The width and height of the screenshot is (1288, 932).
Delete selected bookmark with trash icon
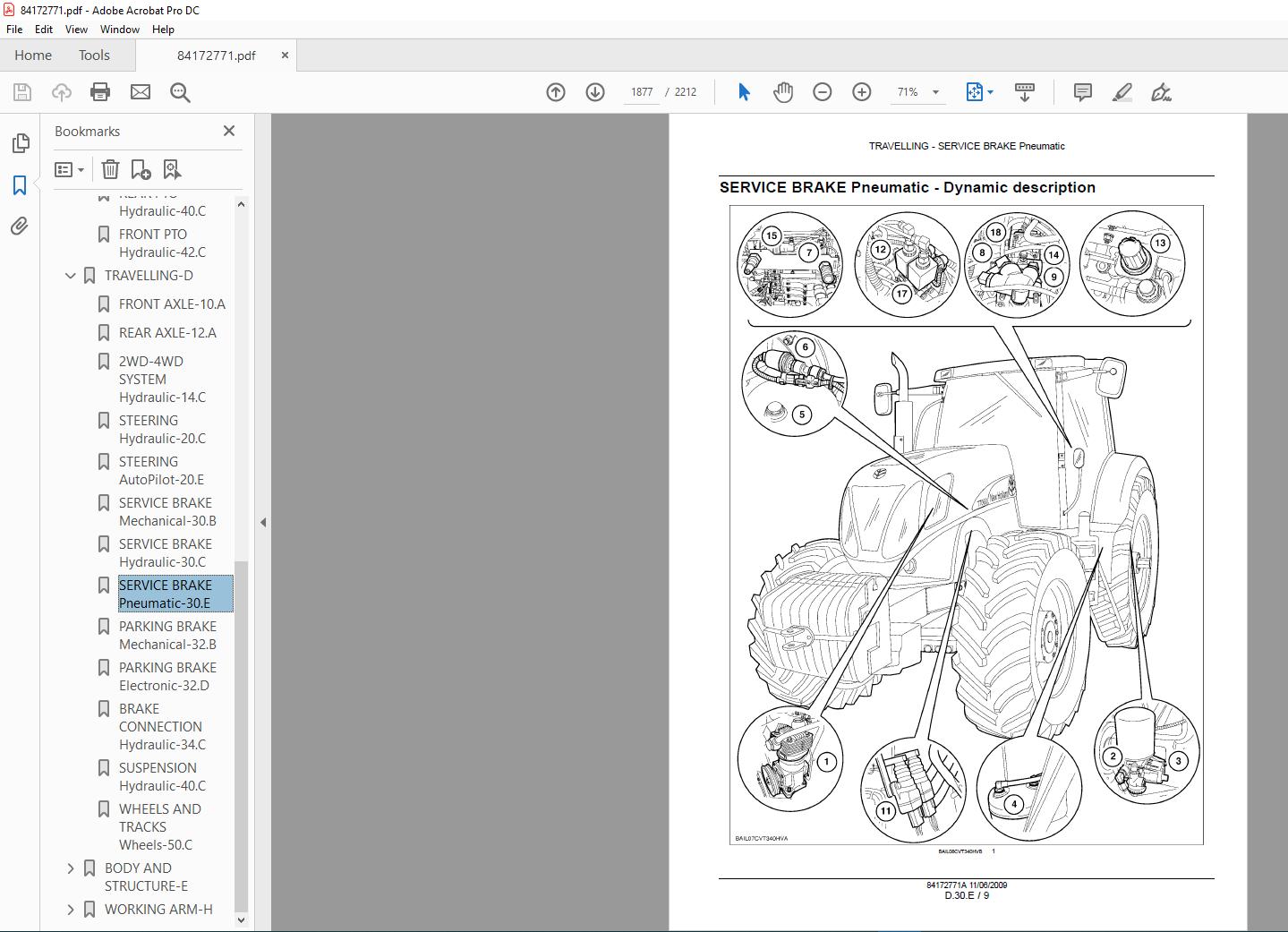pyautogui.click(x=110, y=169)
